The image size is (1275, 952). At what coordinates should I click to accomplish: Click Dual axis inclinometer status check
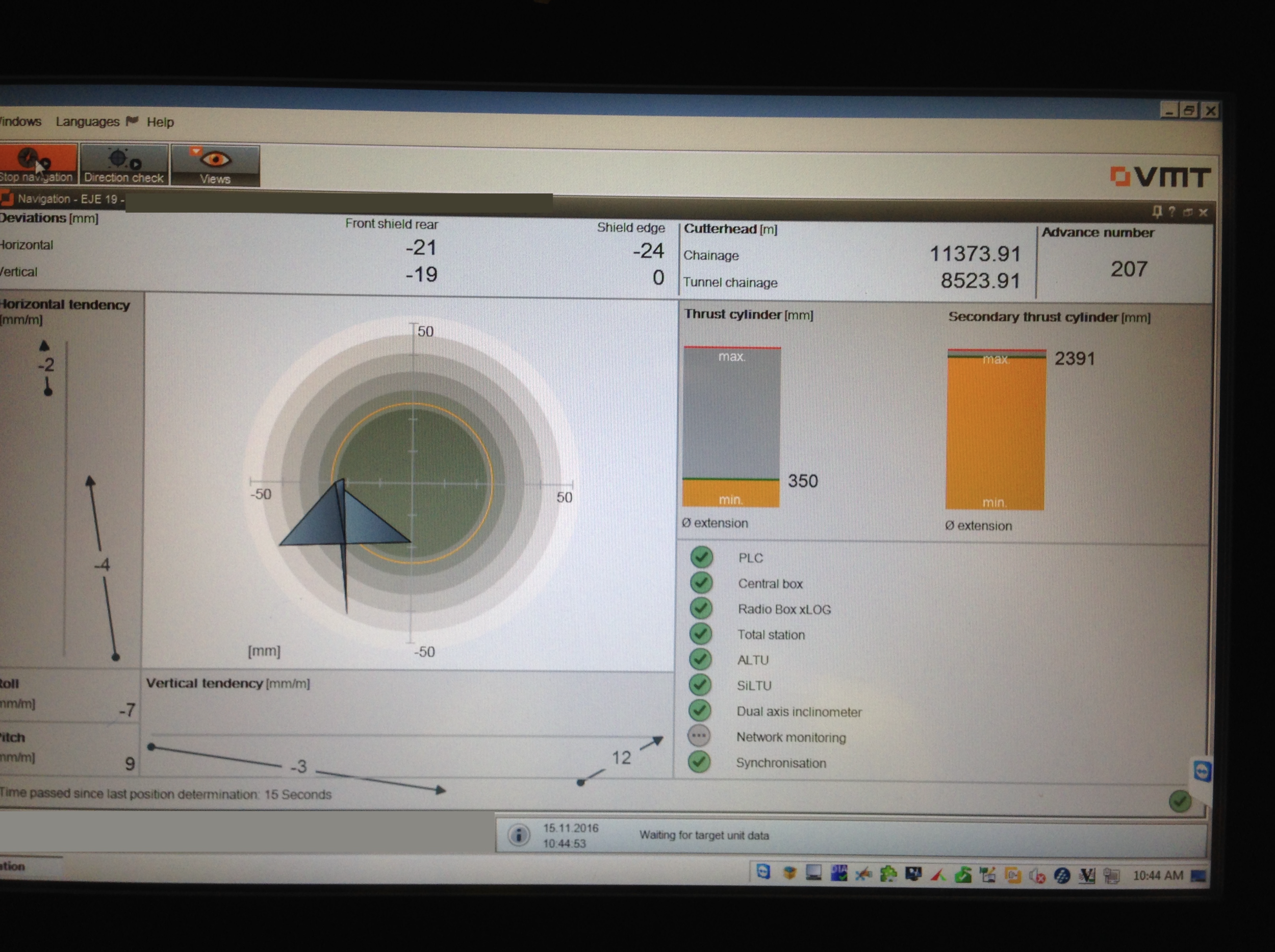click(x=700, y=710)
